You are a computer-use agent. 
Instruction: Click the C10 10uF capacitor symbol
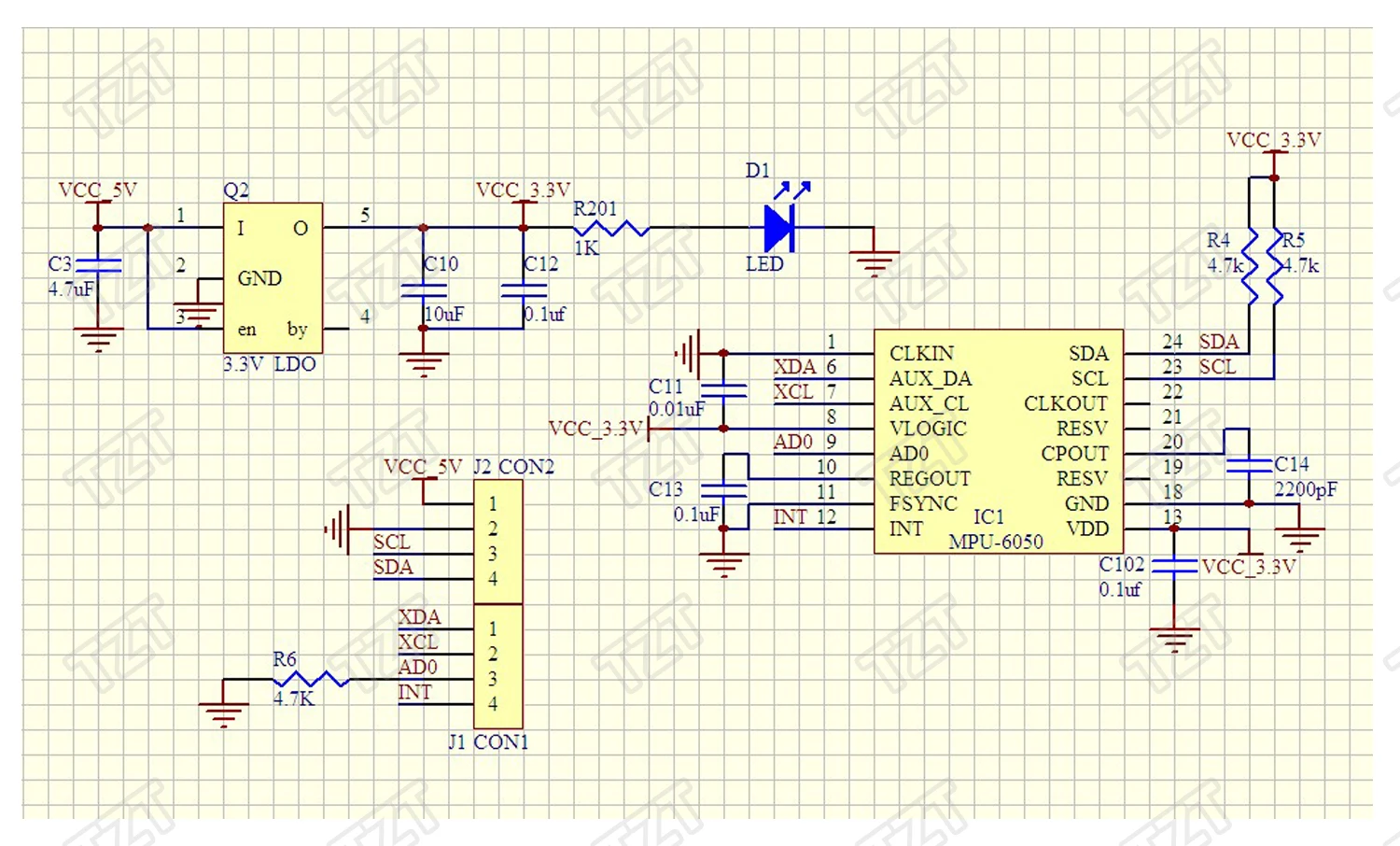point(423,289)
